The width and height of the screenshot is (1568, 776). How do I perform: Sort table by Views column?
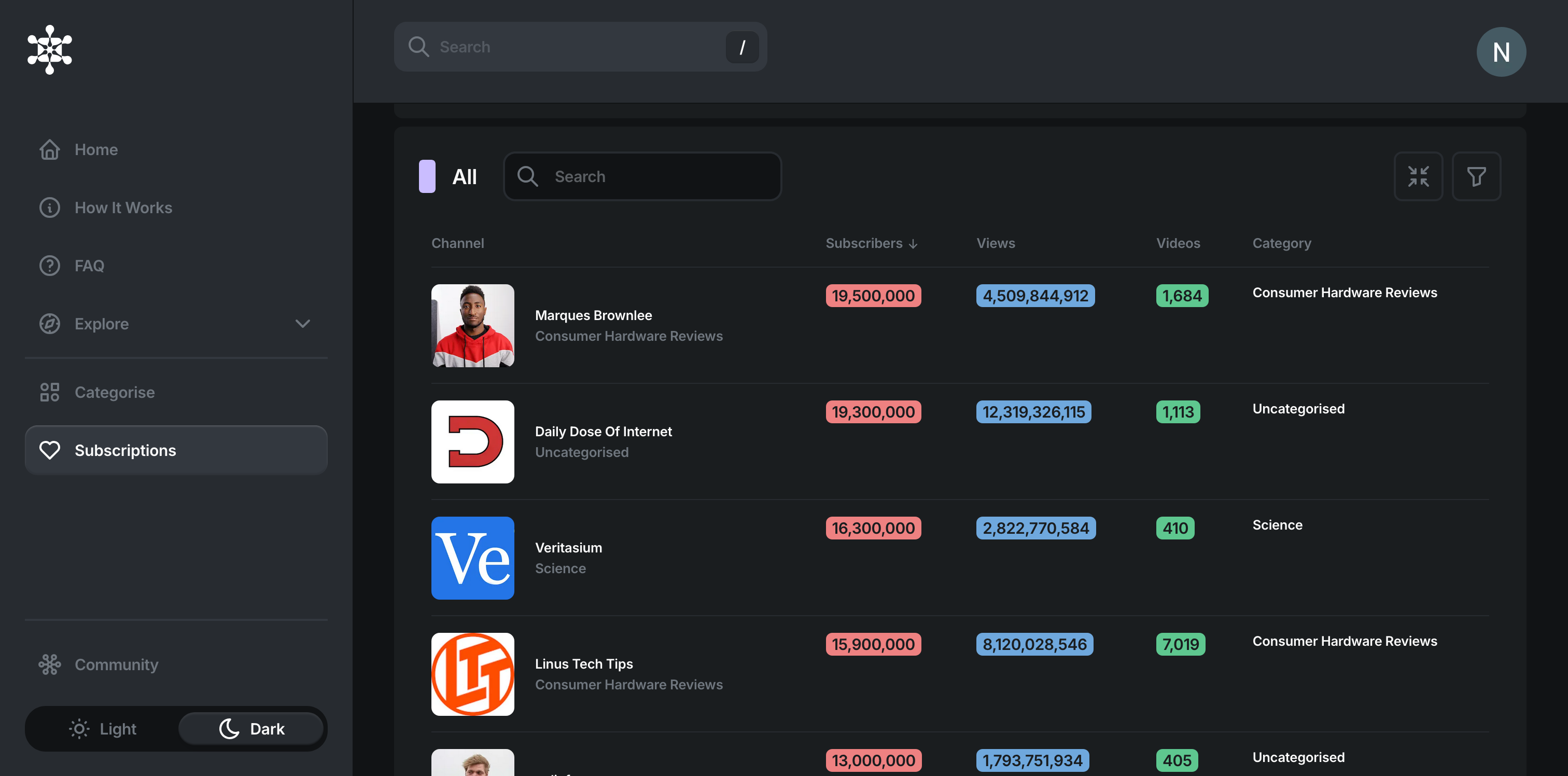[995, 243]
